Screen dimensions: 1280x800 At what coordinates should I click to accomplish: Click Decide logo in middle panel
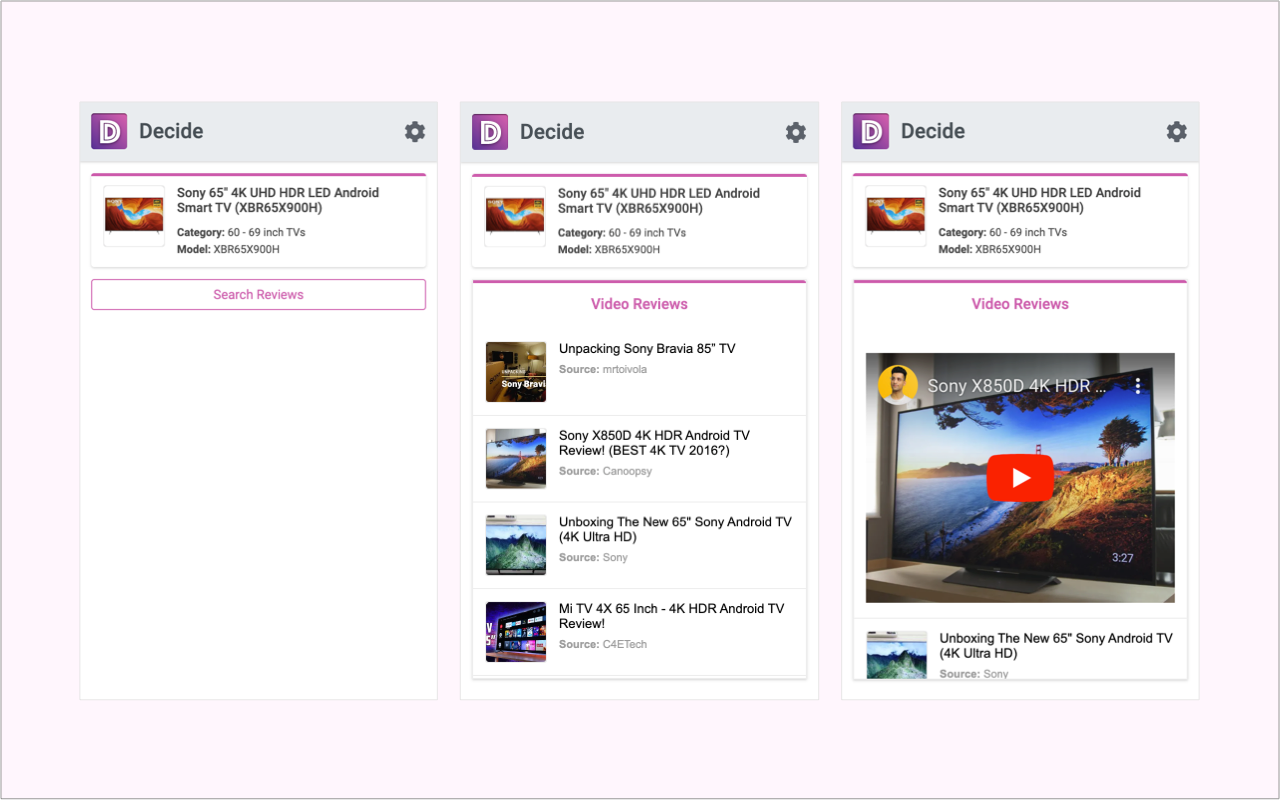pyautogui.click(x=490, y=131)
